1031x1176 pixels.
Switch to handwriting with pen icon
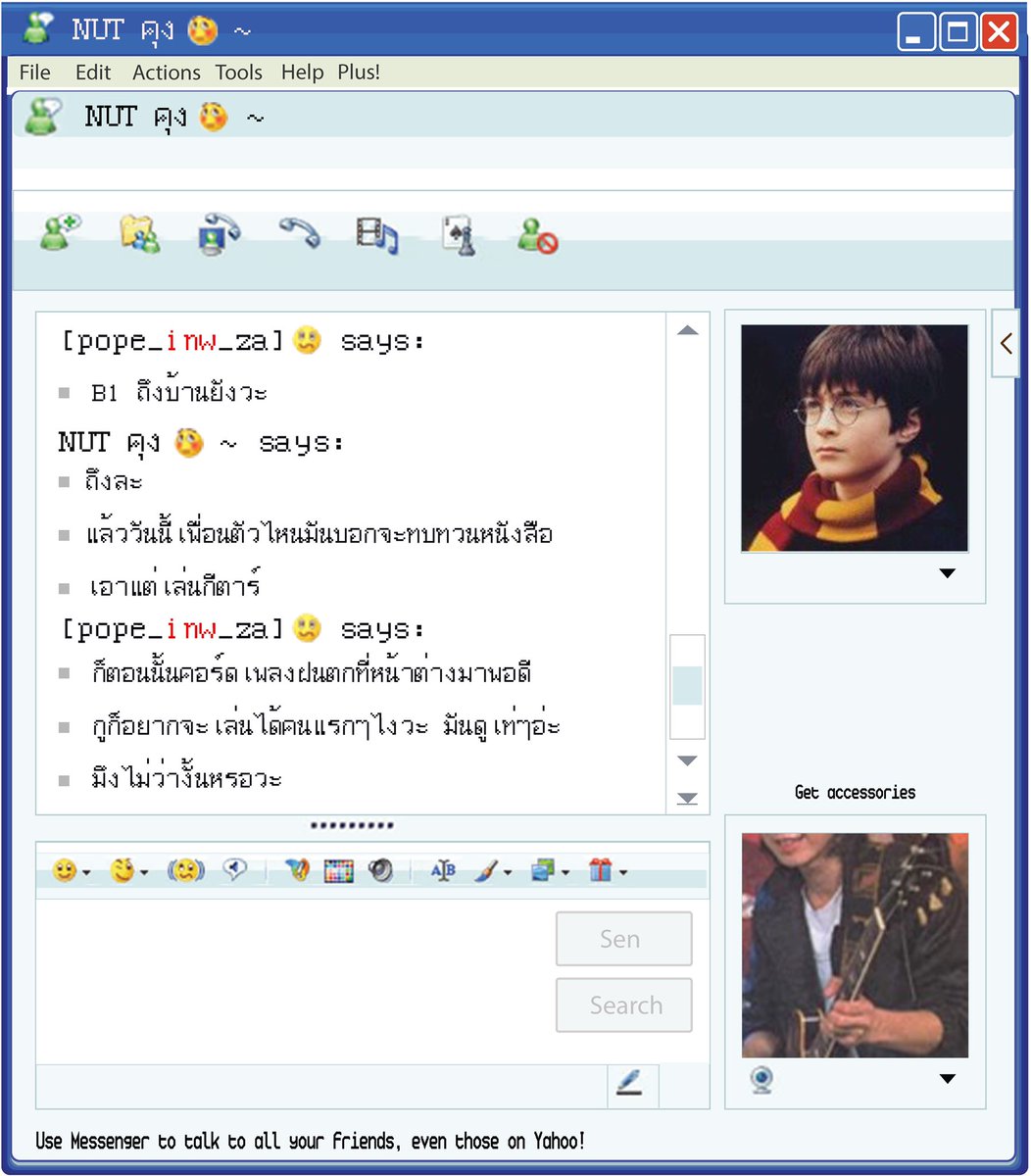[x=630, y=1084]
